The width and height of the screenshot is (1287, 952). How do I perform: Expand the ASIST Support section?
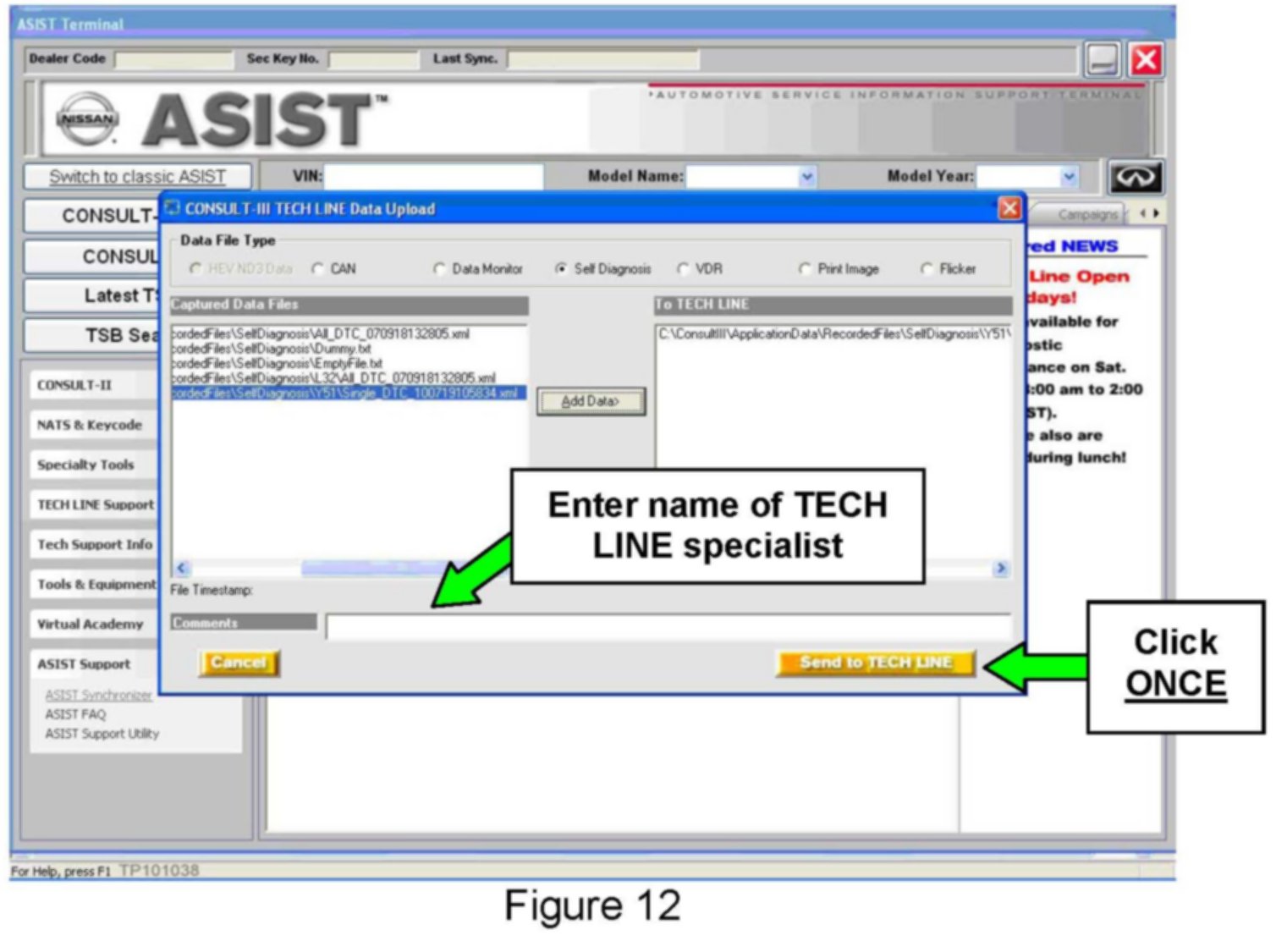pos(84,664)
